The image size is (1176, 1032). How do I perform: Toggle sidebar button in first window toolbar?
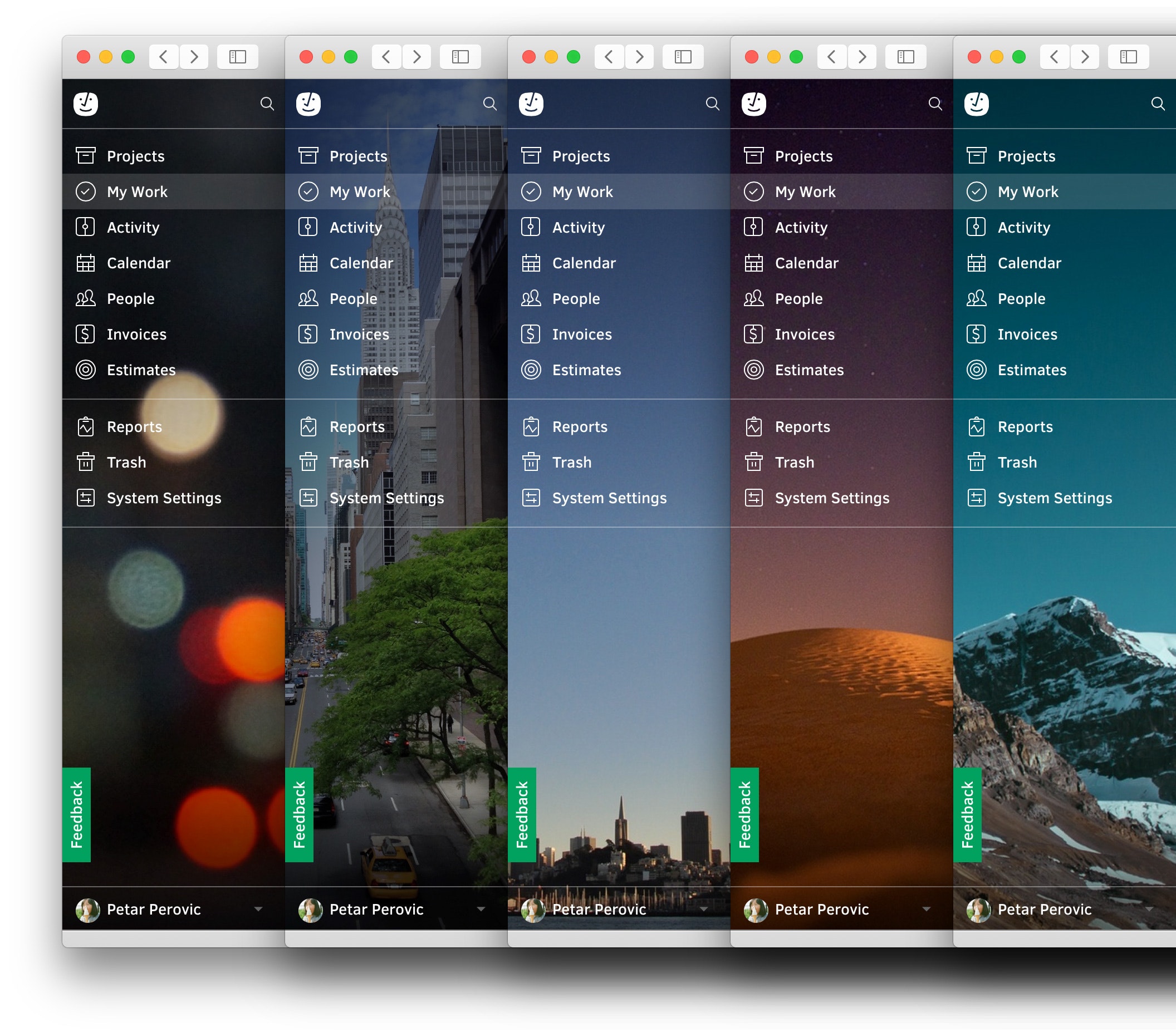click(238, 56)
